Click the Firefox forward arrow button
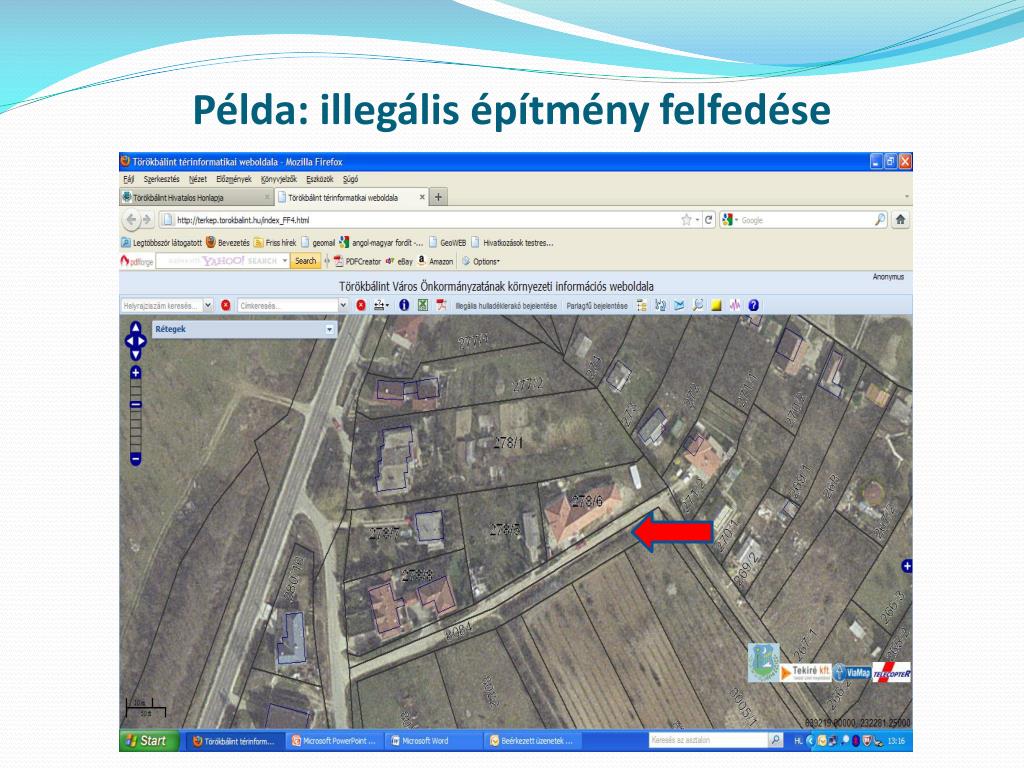Screen dimensions: 1024x768 (147, 220)
